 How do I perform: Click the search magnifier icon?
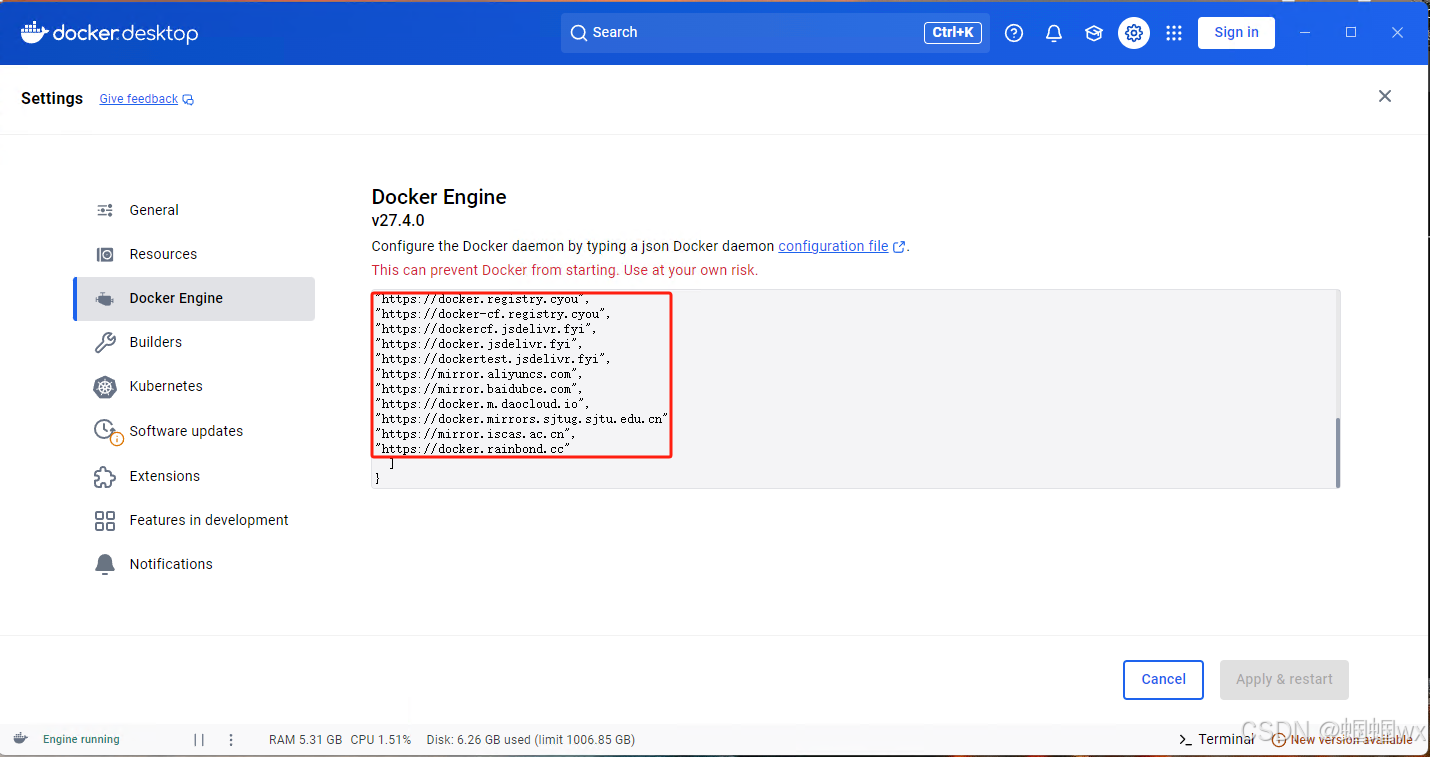pyautogui.click(x=578, y=33)
